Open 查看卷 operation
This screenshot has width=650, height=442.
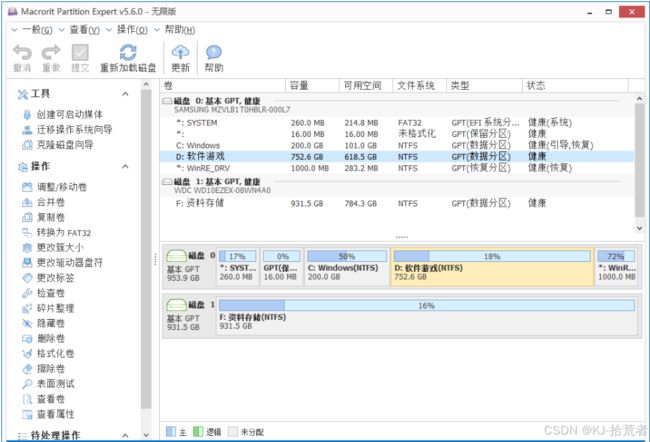coord(43,399)
